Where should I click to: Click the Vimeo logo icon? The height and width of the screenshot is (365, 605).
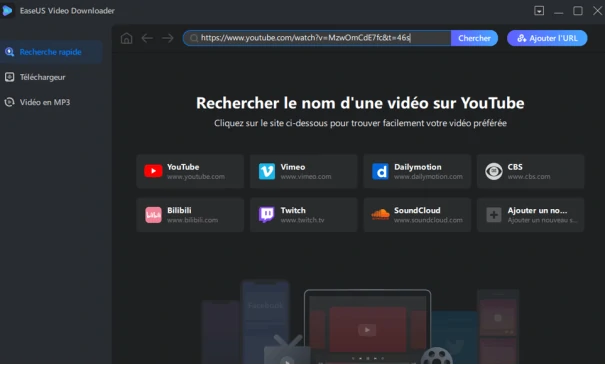[267, 171]
